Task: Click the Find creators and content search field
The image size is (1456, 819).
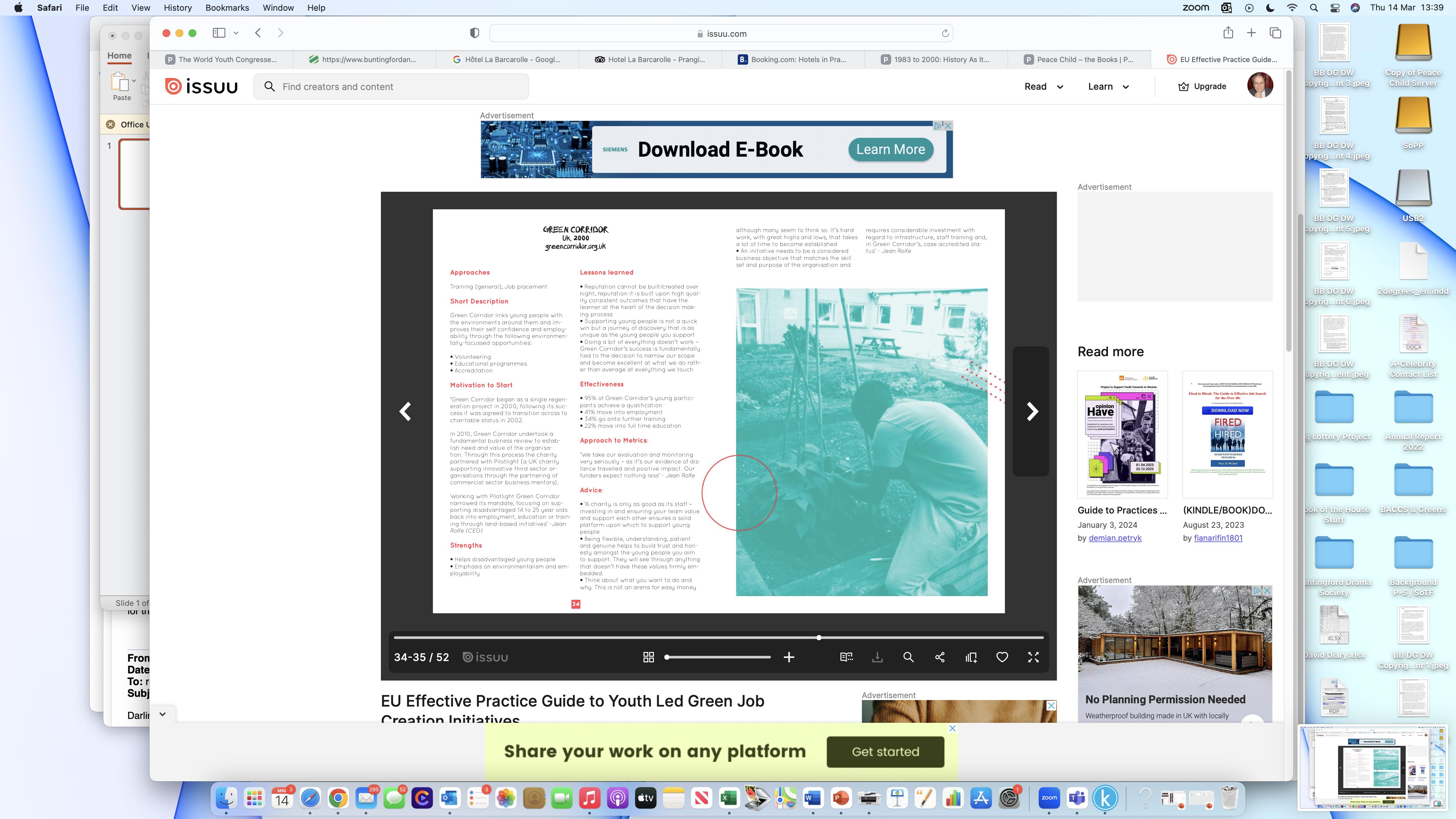Action: click(x=391, y=86)
